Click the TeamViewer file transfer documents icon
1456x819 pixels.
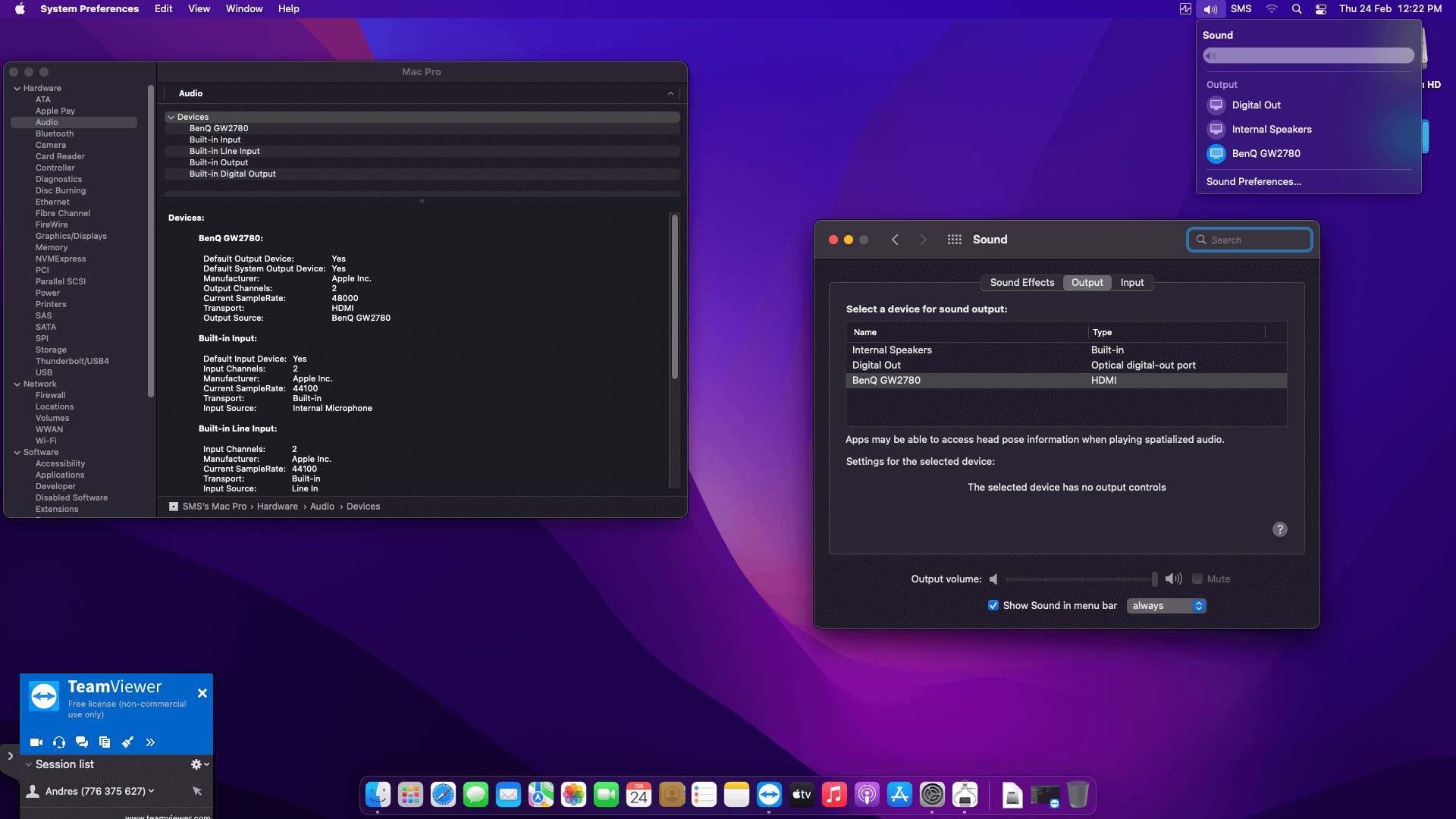pos(105,742)
